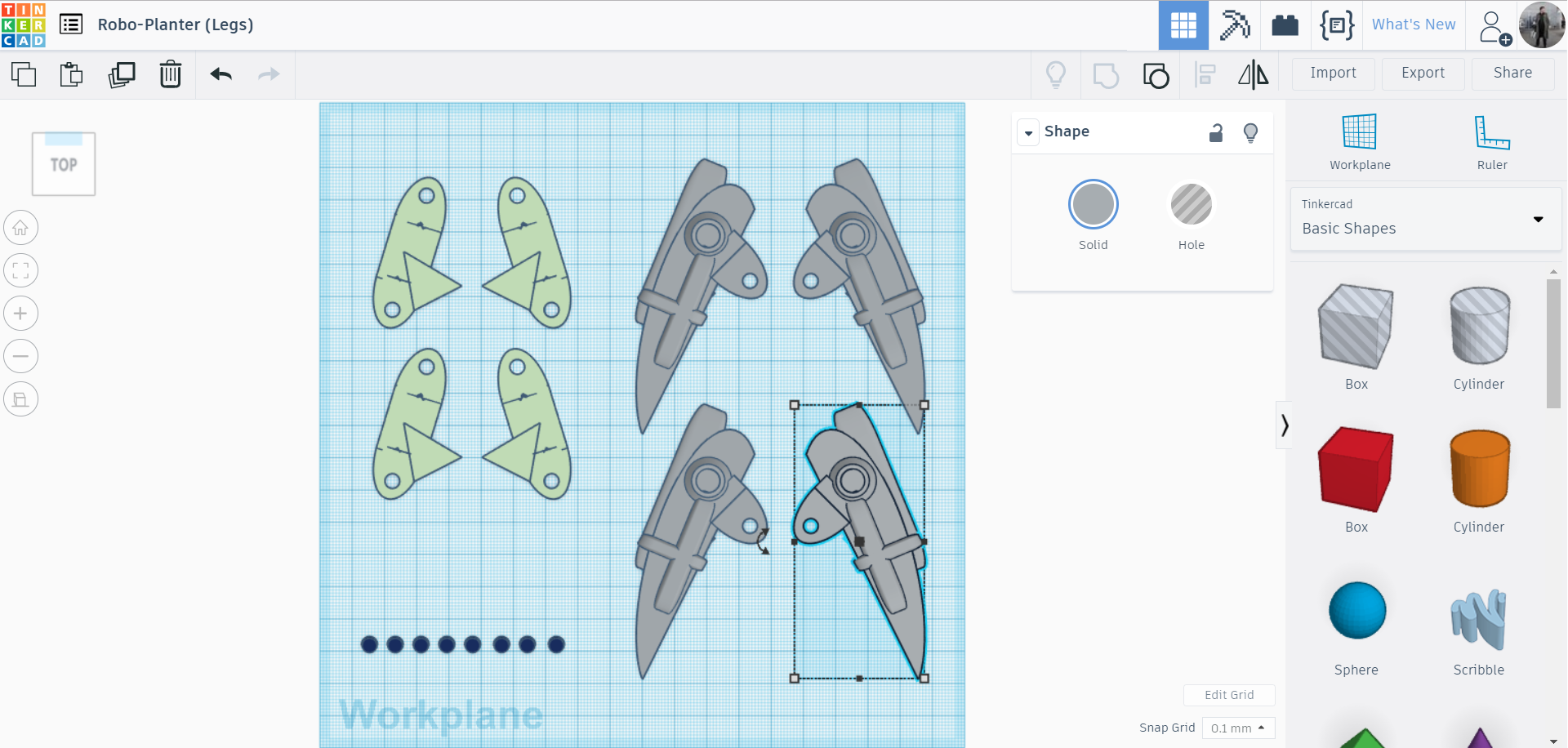
Task: Click the shapes panel scrollbar
Action: [1553, 343]
